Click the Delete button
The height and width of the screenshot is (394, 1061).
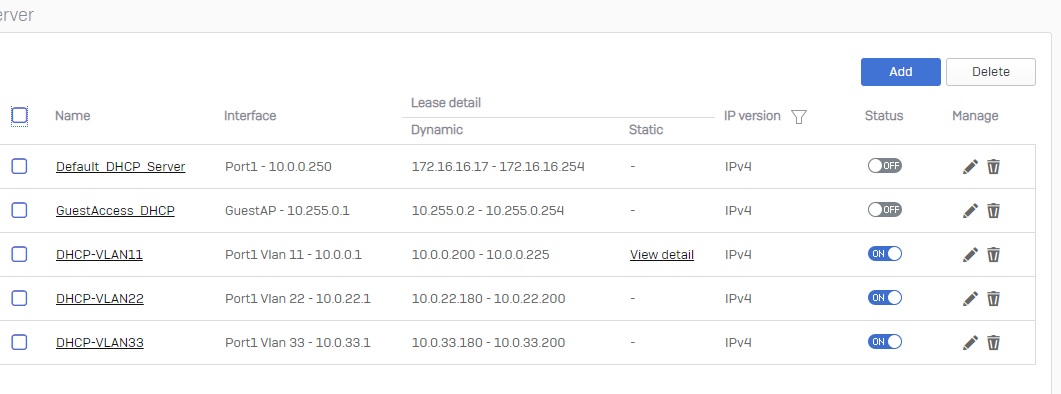click(x=991, y=72)
